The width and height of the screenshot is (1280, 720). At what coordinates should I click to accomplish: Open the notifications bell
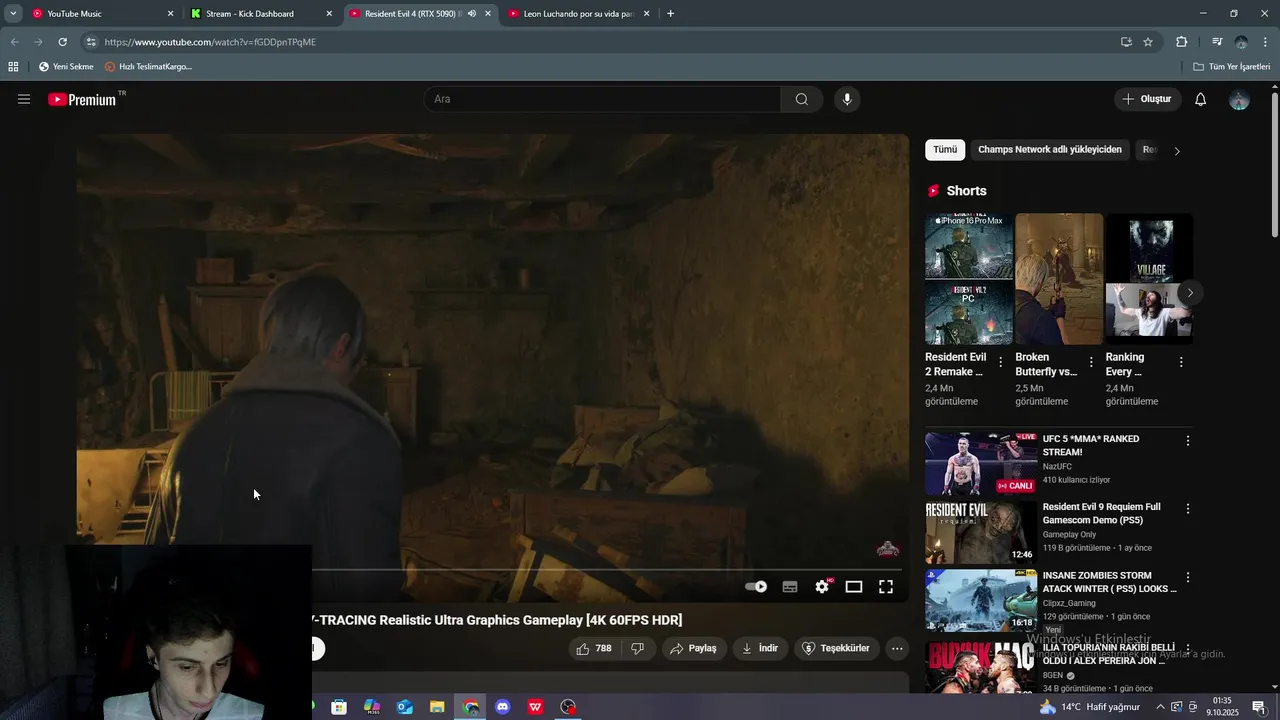(x=1201, y=99)
